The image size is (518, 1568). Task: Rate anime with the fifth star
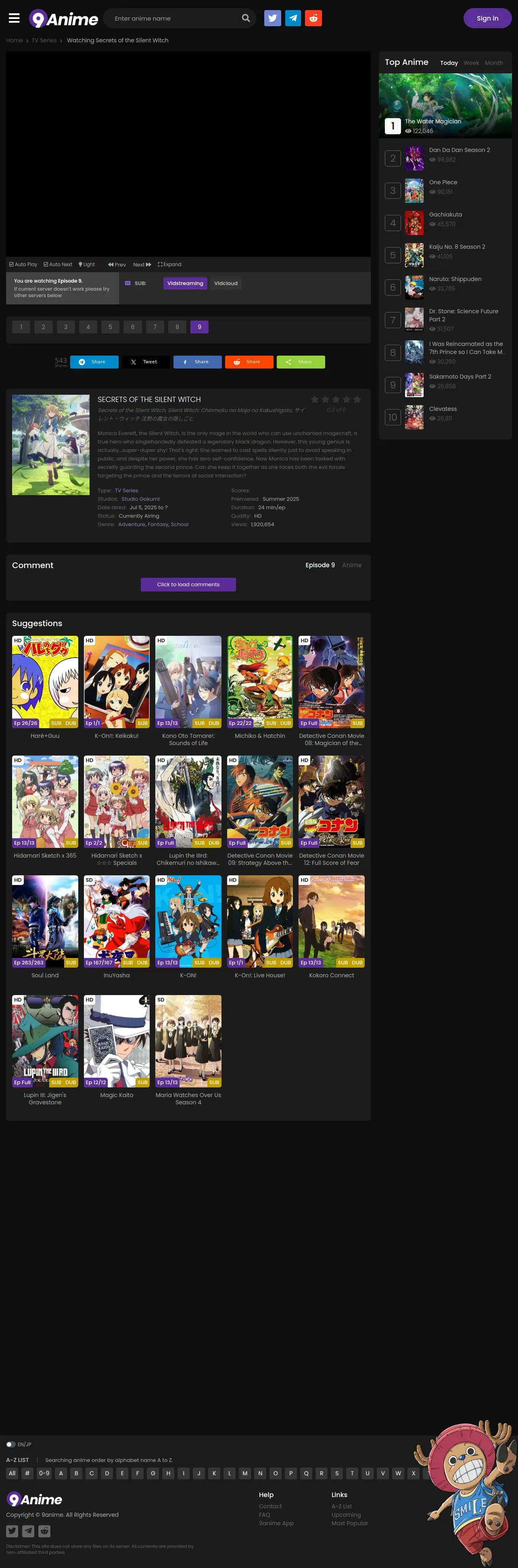pyautogui.click(x=357, y=399)
